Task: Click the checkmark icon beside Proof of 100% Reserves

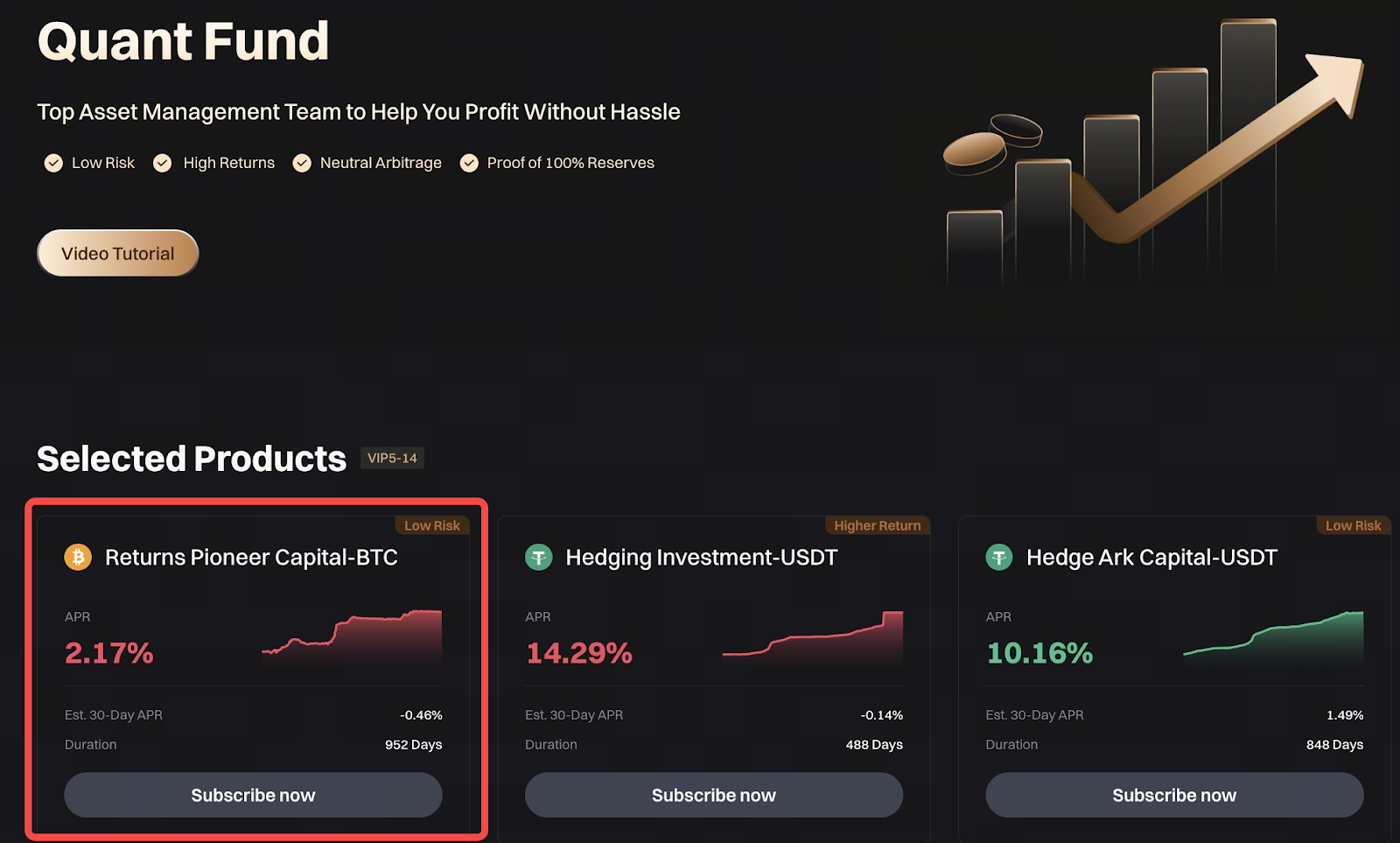Action: tap(469, 163)
